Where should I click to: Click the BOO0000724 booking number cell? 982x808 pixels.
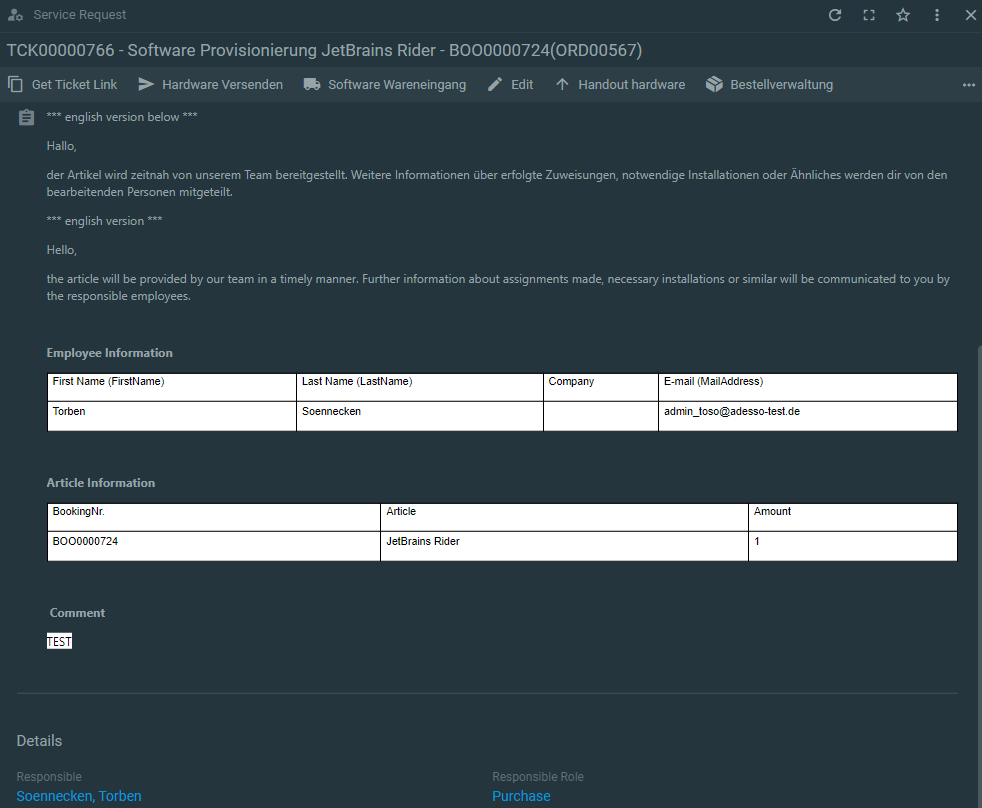(214, 546)
